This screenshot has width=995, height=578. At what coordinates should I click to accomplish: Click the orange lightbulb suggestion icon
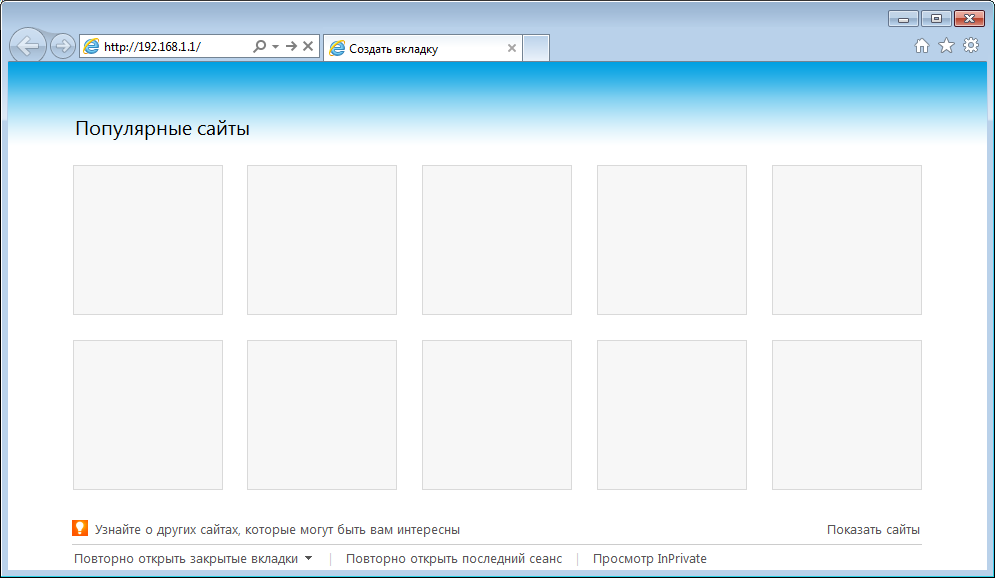point(80,528)
